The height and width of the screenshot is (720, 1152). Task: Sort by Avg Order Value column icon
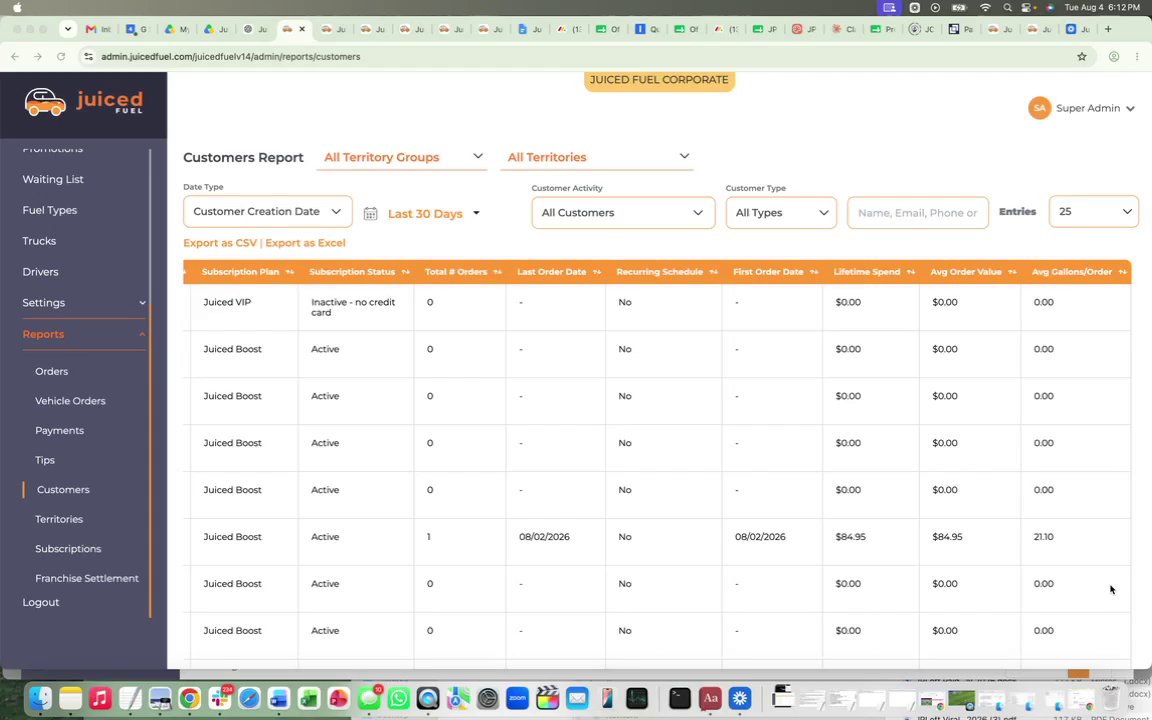pos(1012,272)
